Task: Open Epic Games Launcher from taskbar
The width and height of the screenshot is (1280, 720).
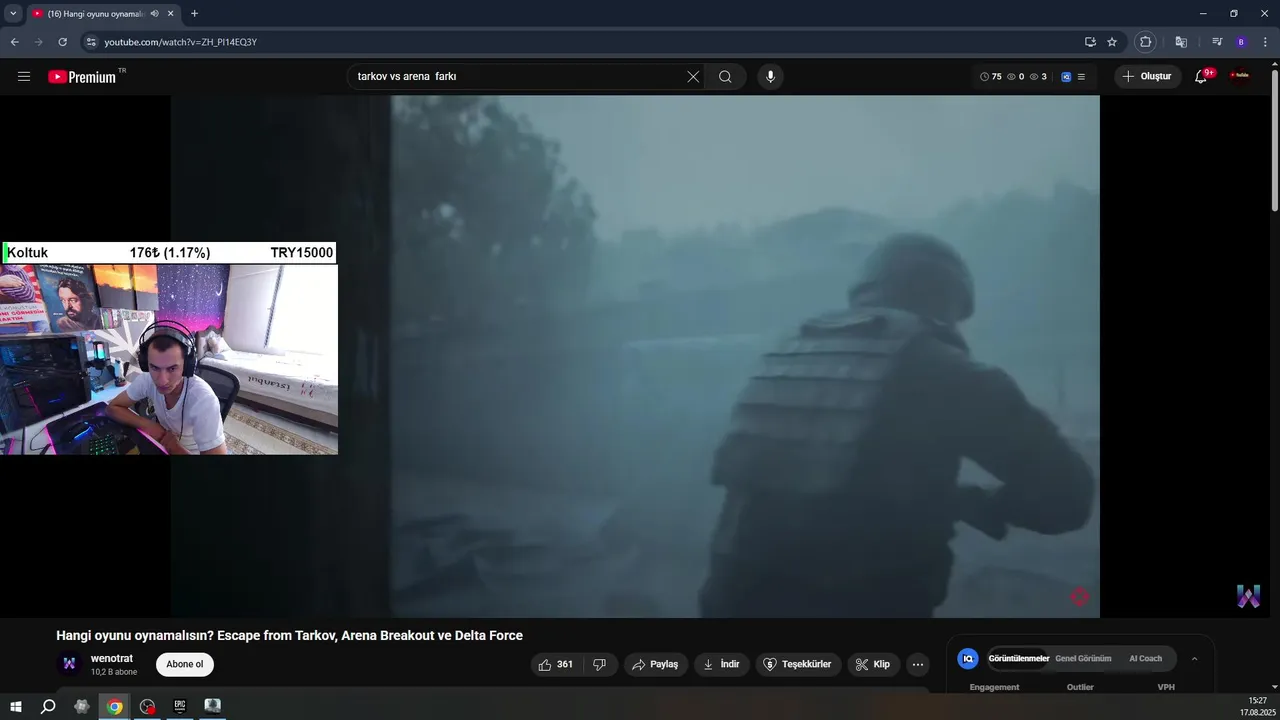Action: pos(180,706)
